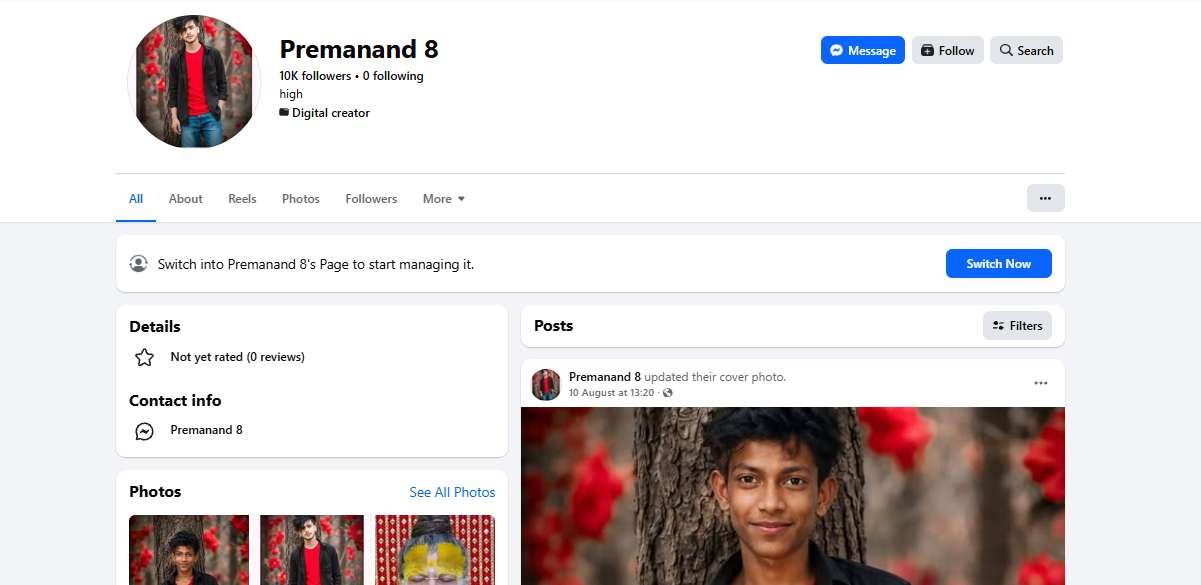The height and width of the screenshot is (585, 1201).
Task: Open the Reels tab
Action: 242,199
